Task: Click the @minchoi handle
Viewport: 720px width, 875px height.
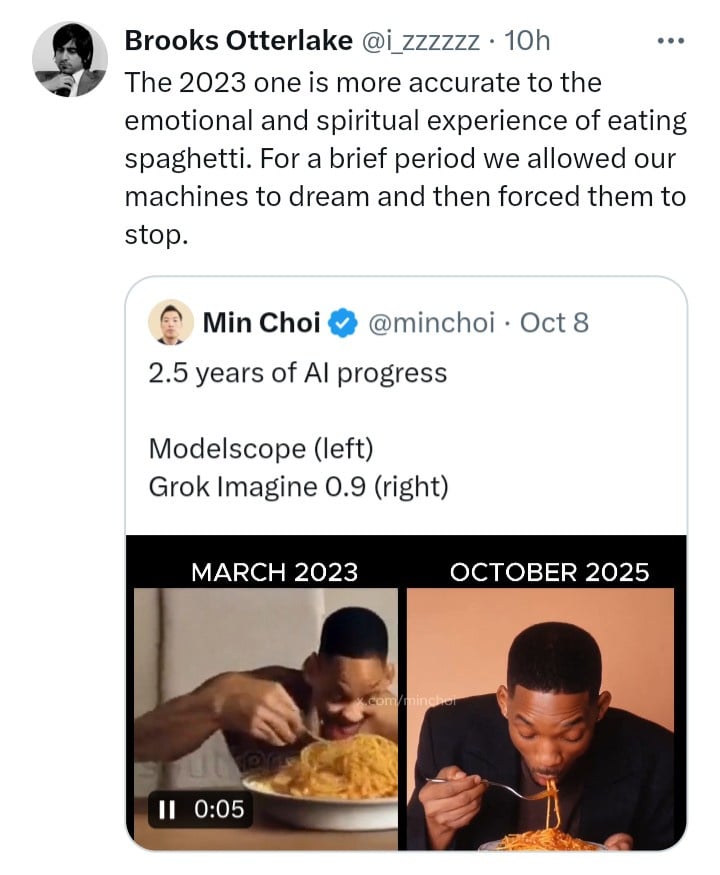Action: [x=431, y=323]
